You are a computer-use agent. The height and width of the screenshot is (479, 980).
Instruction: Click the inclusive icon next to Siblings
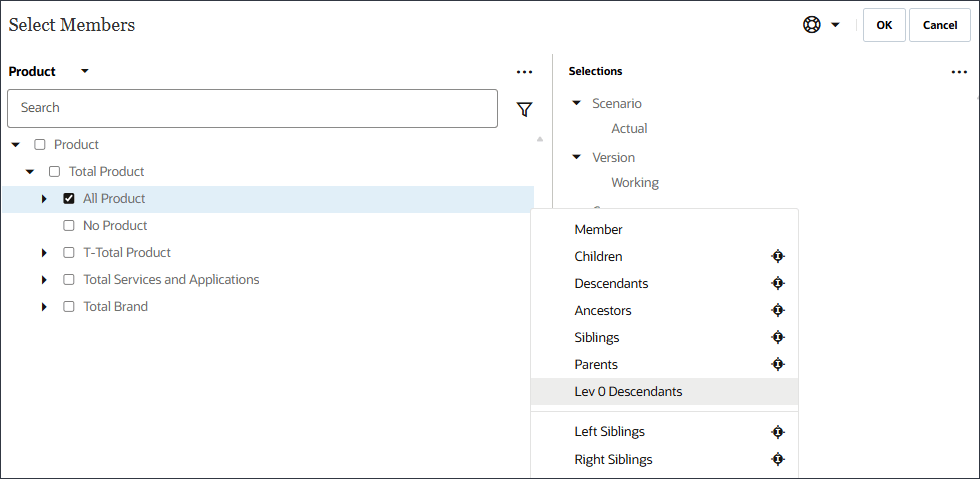pos(778,338)
